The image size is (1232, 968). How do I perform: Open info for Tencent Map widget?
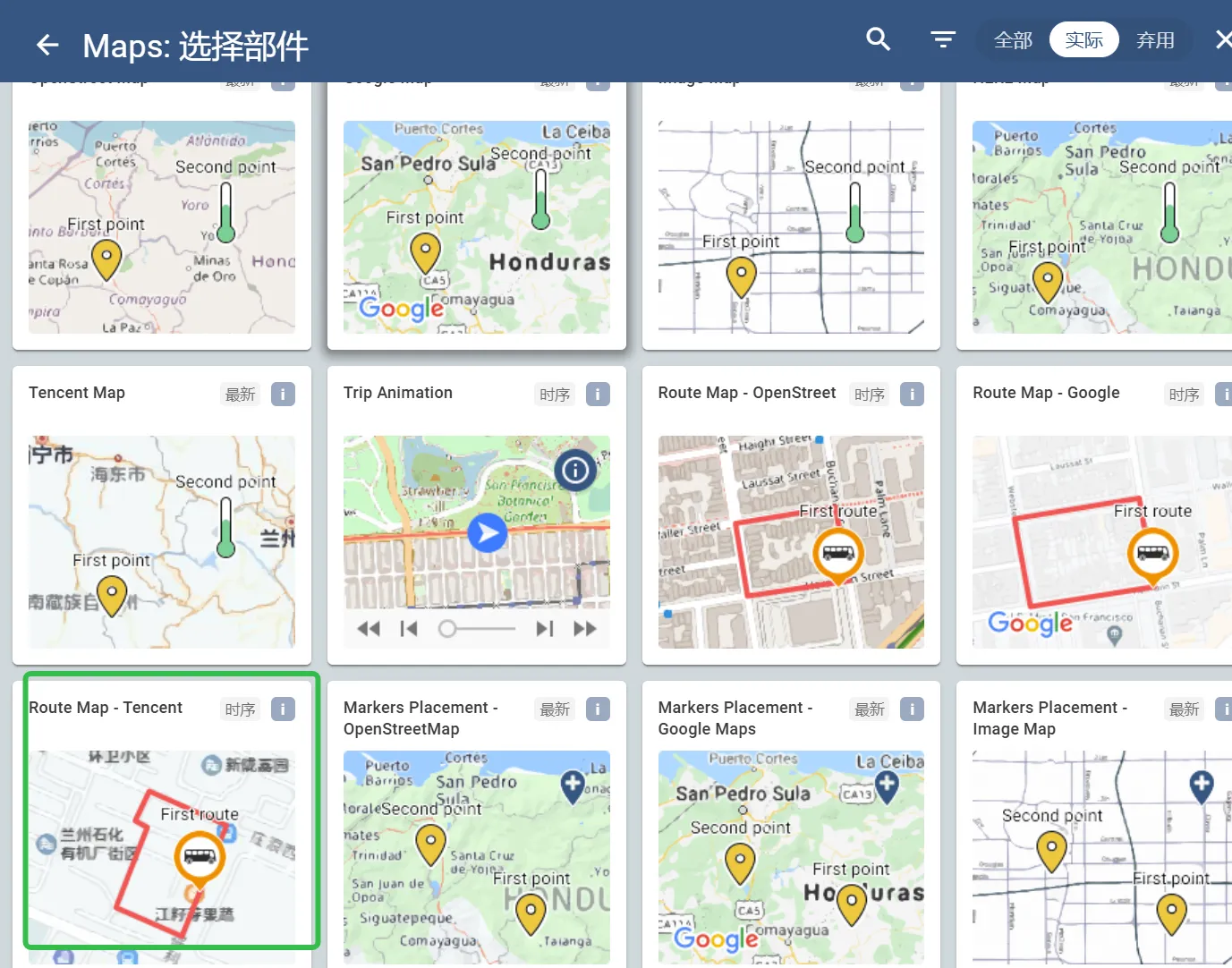pyautogui.click(x=283, y=394)
